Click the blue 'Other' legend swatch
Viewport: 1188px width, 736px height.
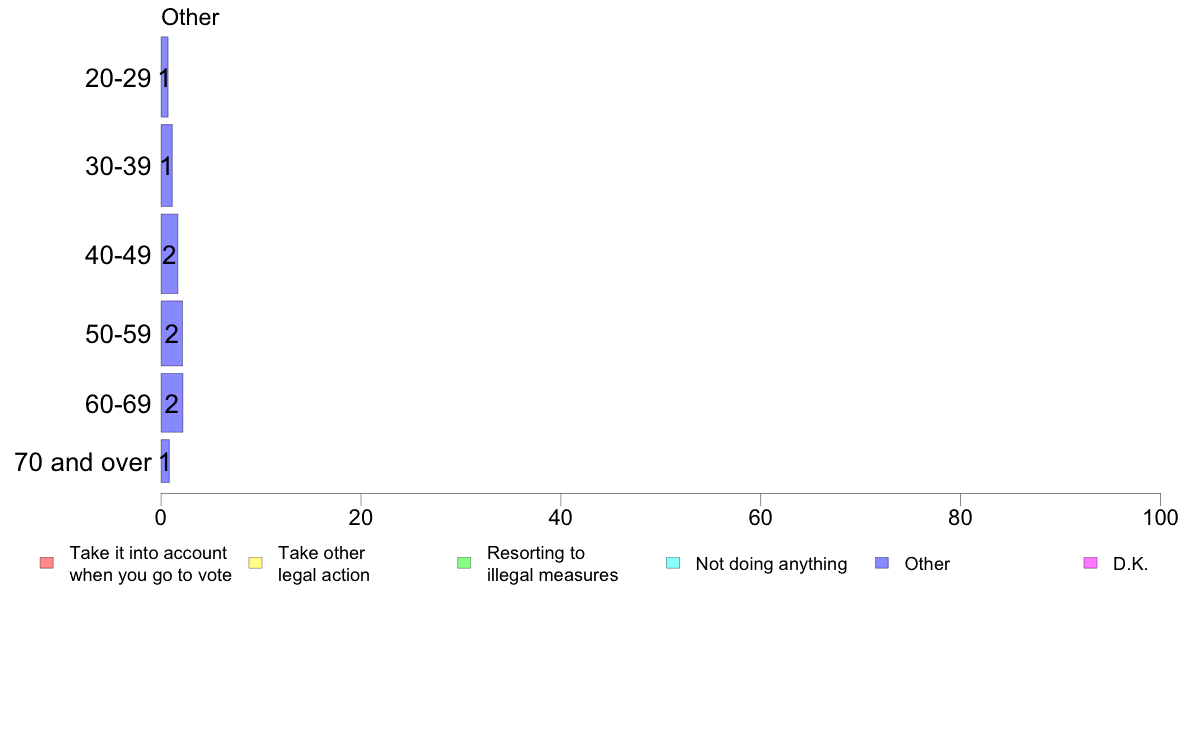pyautogui.click(x=882, y=563)
